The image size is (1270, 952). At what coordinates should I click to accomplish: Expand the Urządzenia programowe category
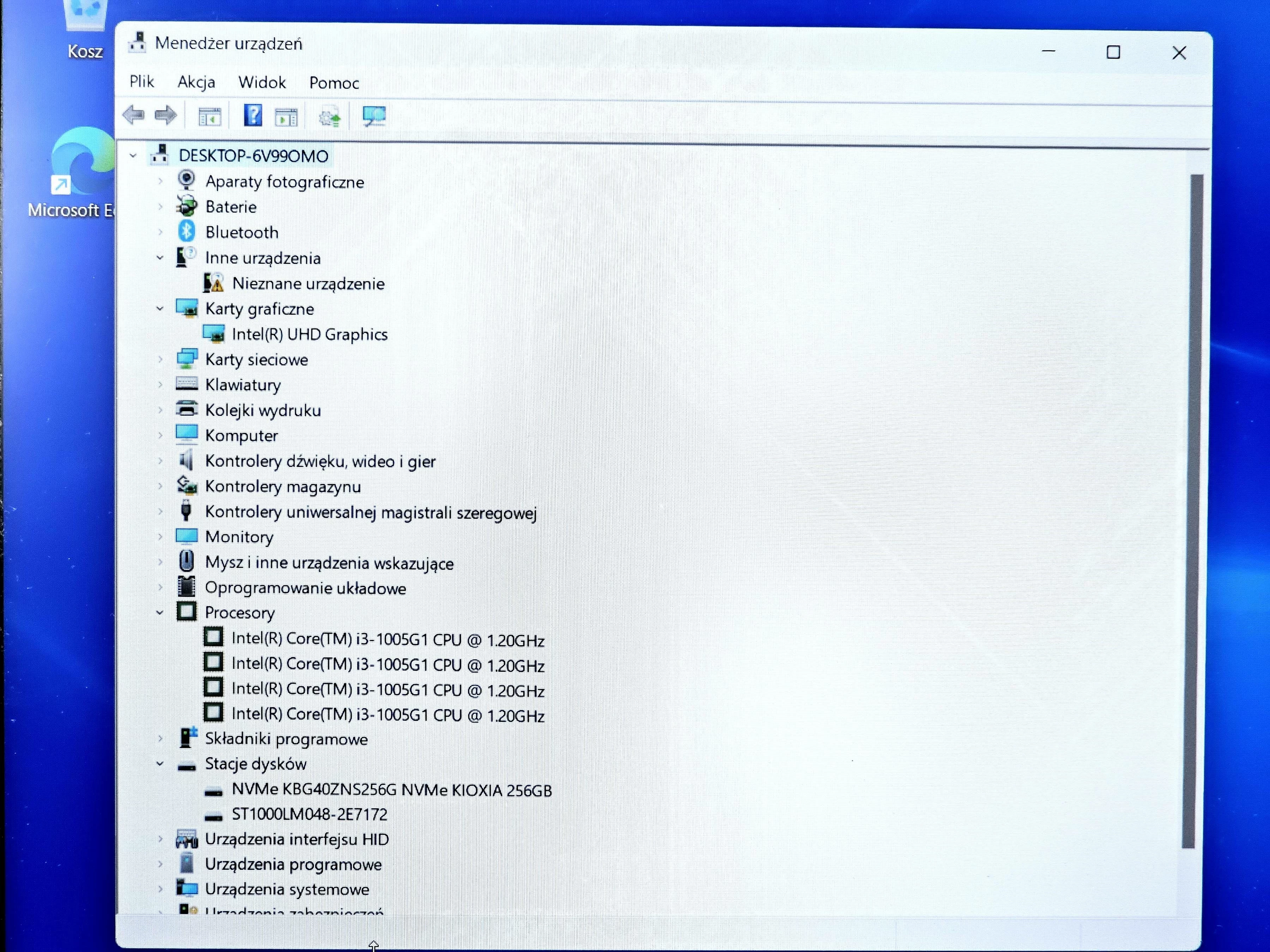pos(160,863)
